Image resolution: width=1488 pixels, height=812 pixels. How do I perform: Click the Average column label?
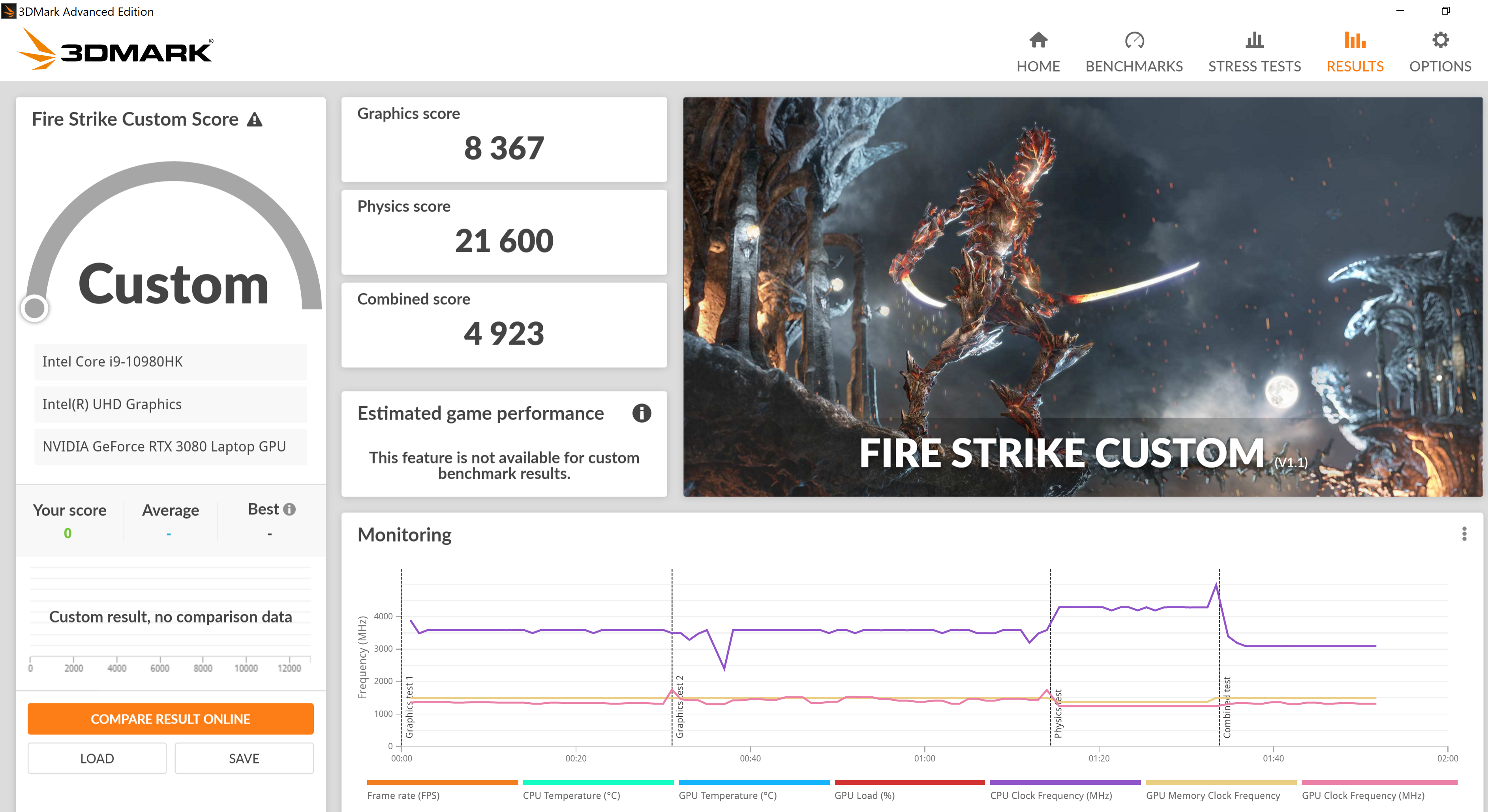coord(171,510)
